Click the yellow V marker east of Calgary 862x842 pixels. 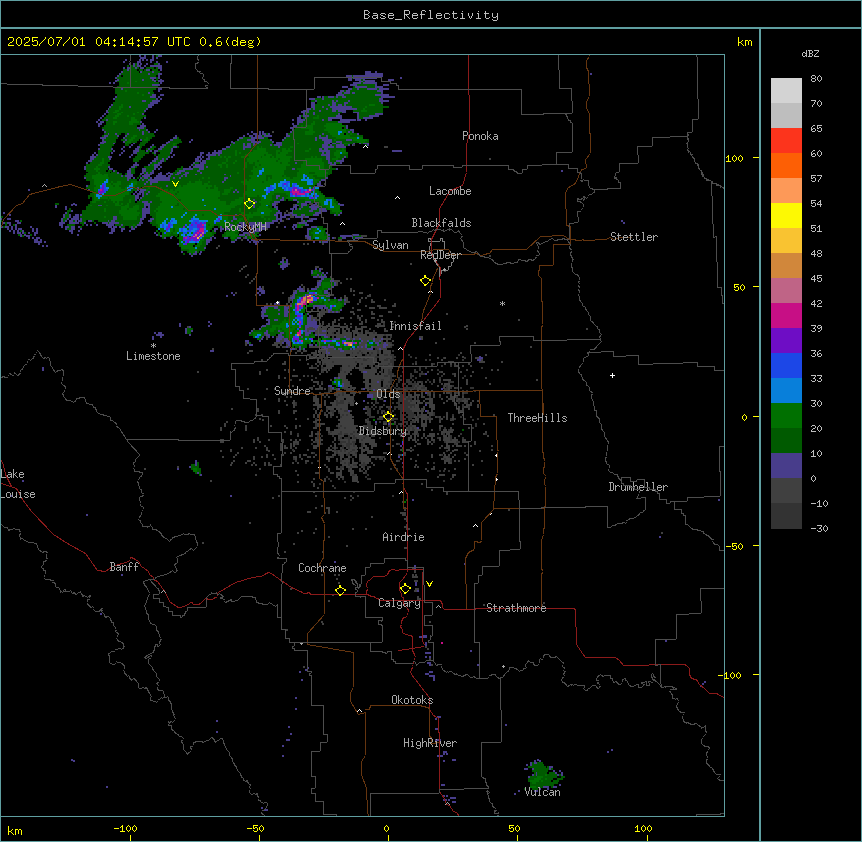(x=429, y=584)
